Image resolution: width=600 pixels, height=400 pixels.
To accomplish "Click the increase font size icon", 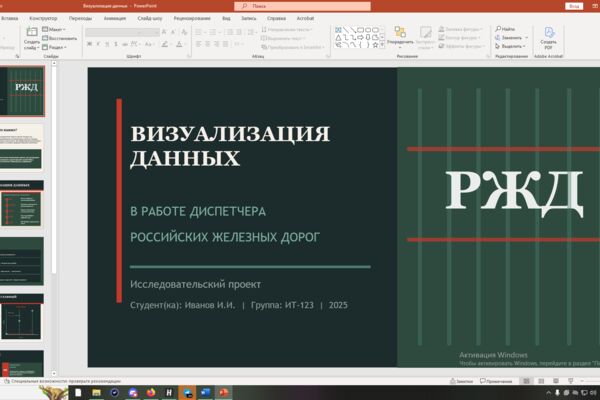I will point(164,32).
